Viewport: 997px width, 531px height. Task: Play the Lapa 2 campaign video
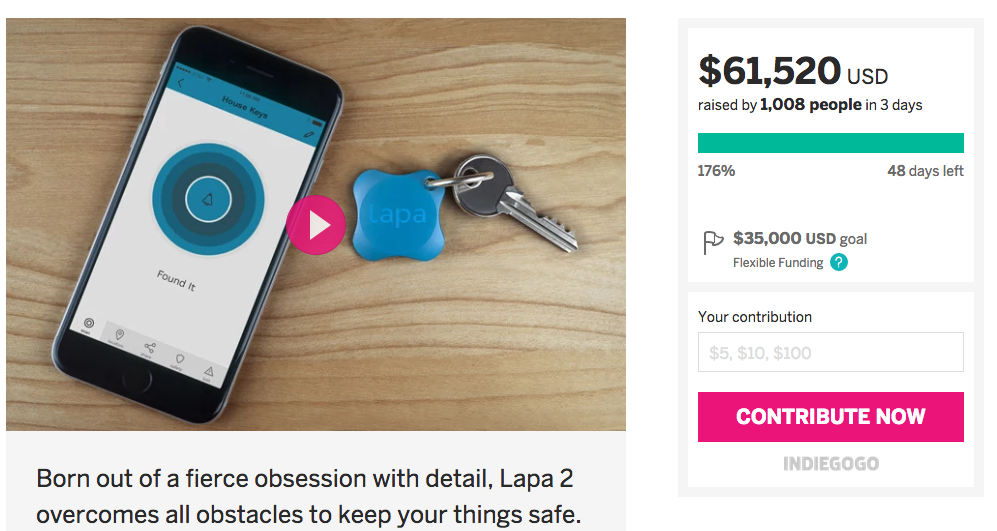315,224
